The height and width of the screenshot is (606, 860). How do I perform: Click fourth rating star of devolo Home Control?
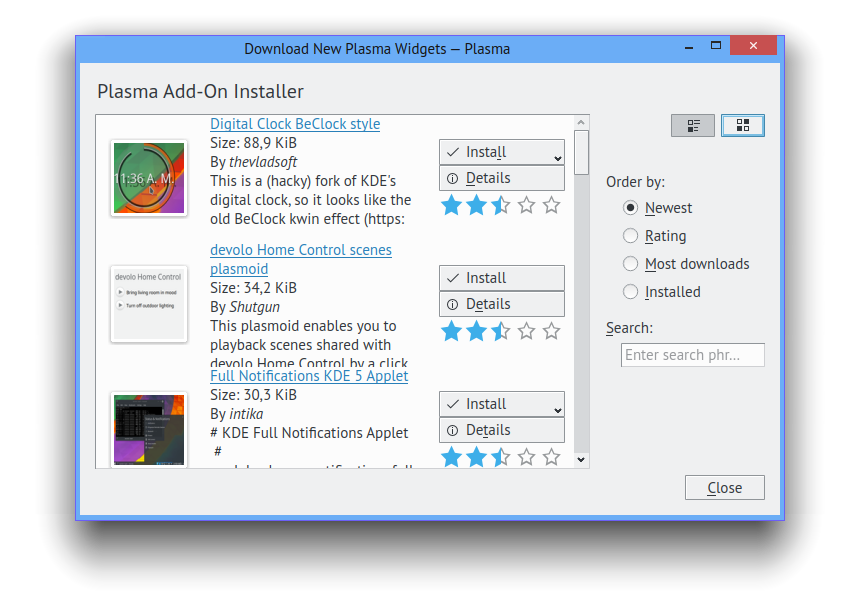tap(527, 331)
